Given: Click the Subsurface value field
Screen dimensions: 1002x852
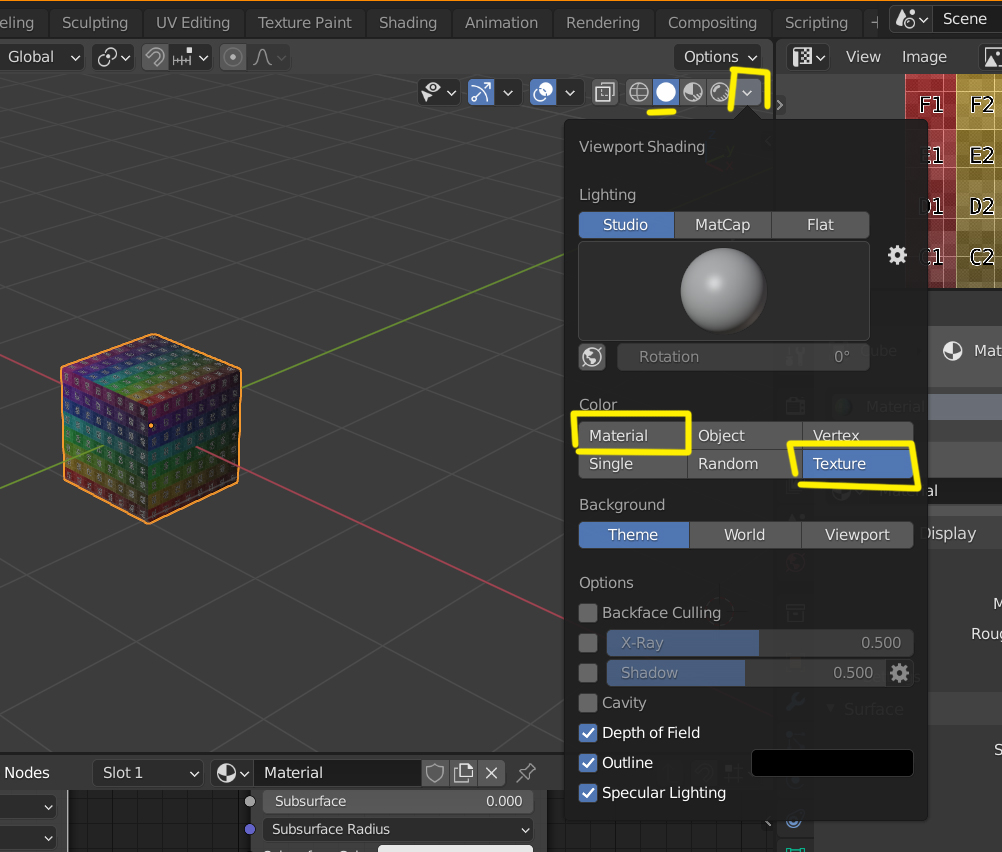Looking at the screenshot, I should pyautogui.click(x=397, y=802).
